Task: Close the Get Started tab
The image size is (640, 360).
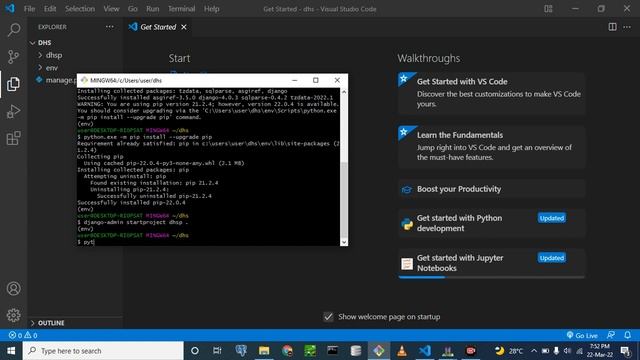Action: click(184, 27)
